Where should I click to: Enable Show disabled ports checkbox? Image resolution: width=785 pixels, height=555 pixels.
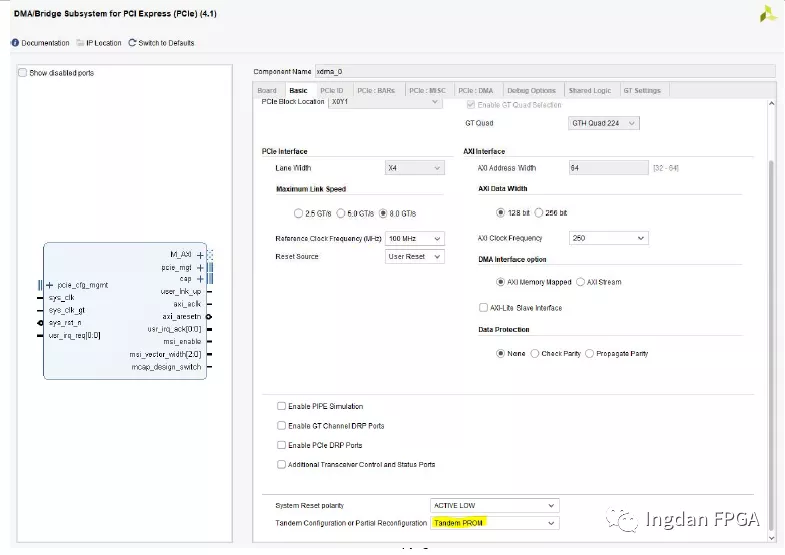(x=23, y=73)
